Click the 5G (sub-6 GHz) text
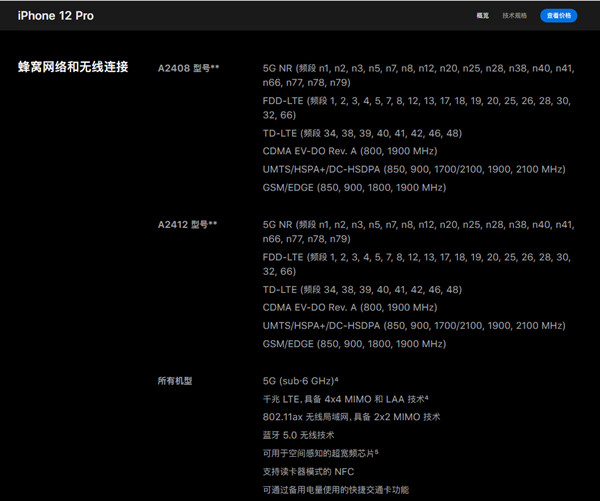The height and width of the screenshot is (501, 600). pyautogui.click(x=300, y=381)
